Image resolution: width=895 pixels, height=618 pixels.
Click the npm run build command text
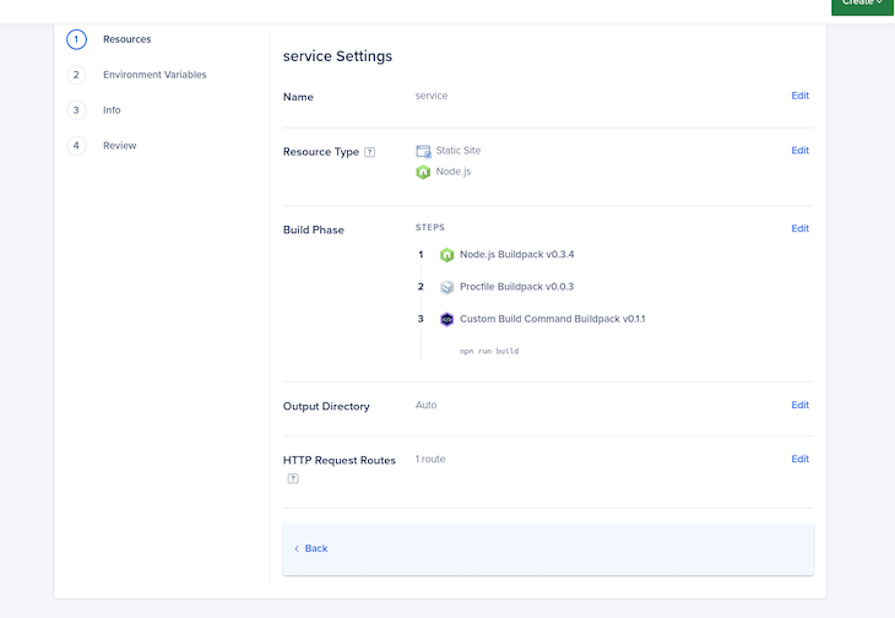click(x=488, y=351)
